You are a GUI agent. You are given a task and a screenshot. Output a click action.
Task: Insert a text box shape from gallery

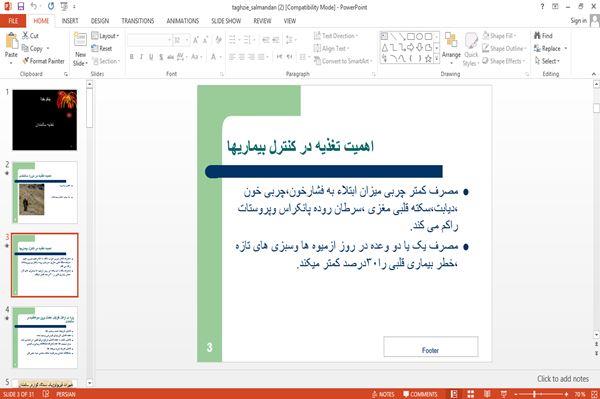coord(384,37)
